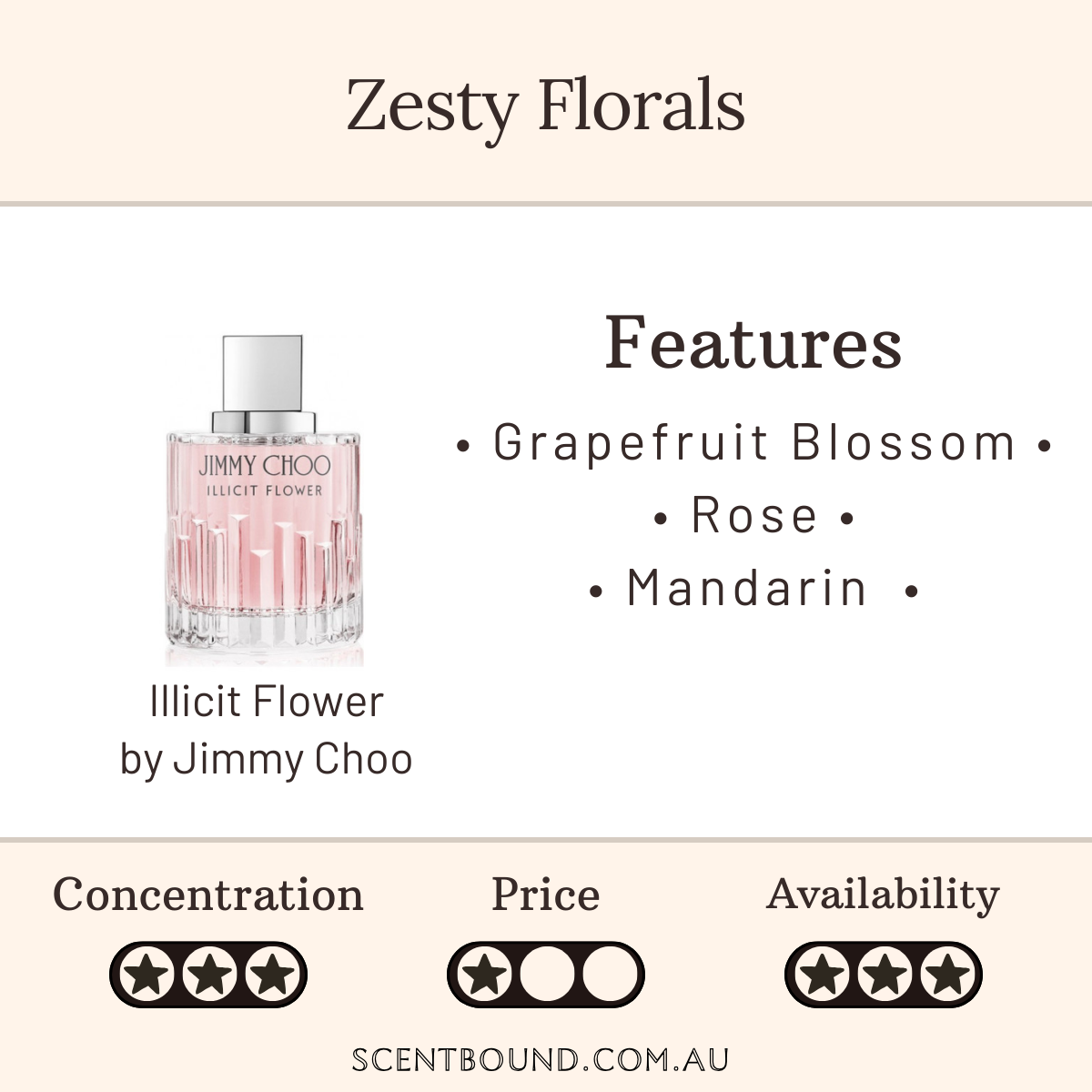Screen dimensions: 1092x1092
Task: Click the filled Price star
Action: coord(486,976)
